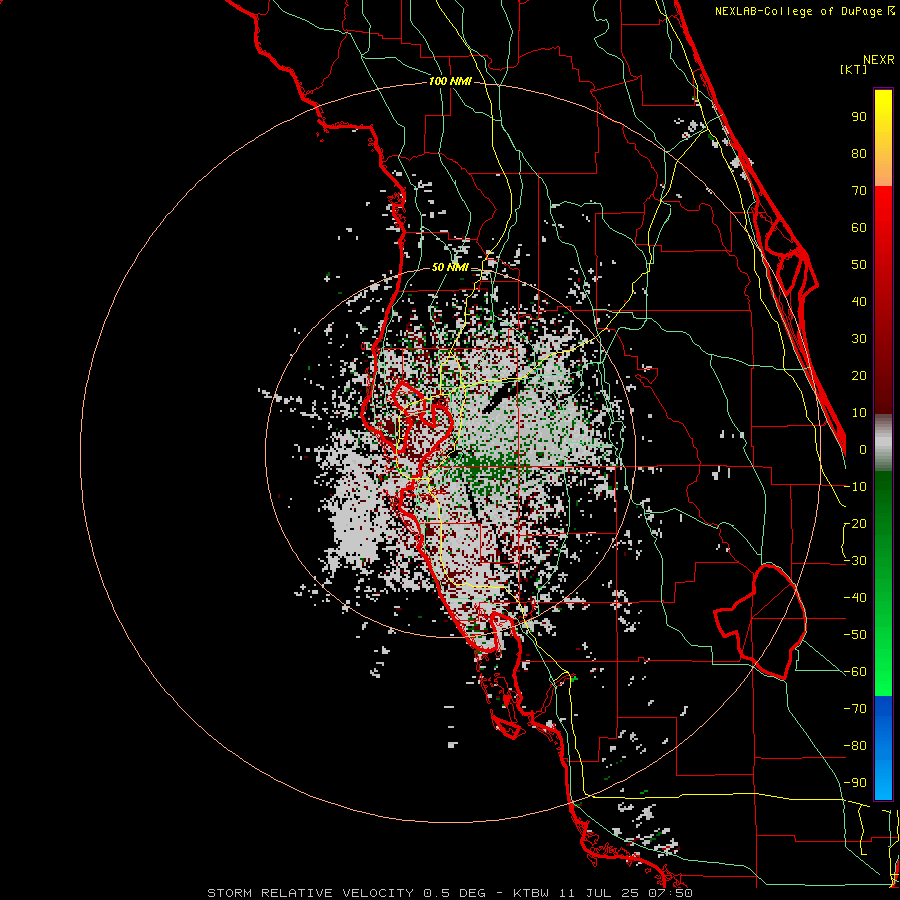Click the -10 knot scale label
The height and width of the screenshot is (900, 900).
(855, 487)
